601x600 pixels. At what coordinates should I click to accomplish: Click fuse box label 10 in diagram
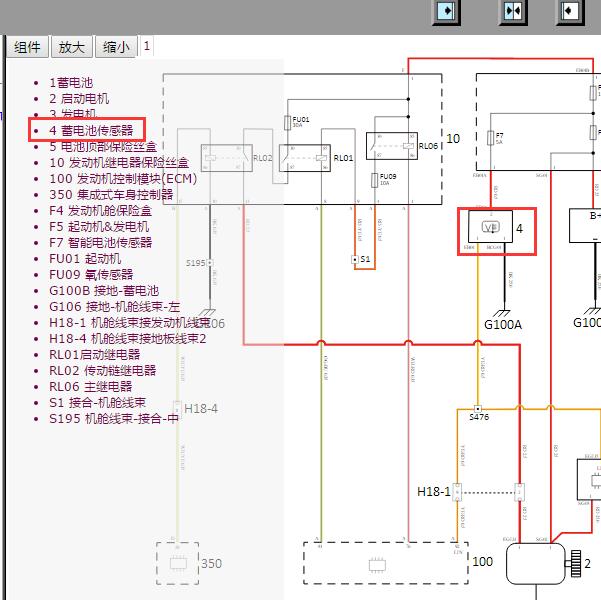[453, 139]
